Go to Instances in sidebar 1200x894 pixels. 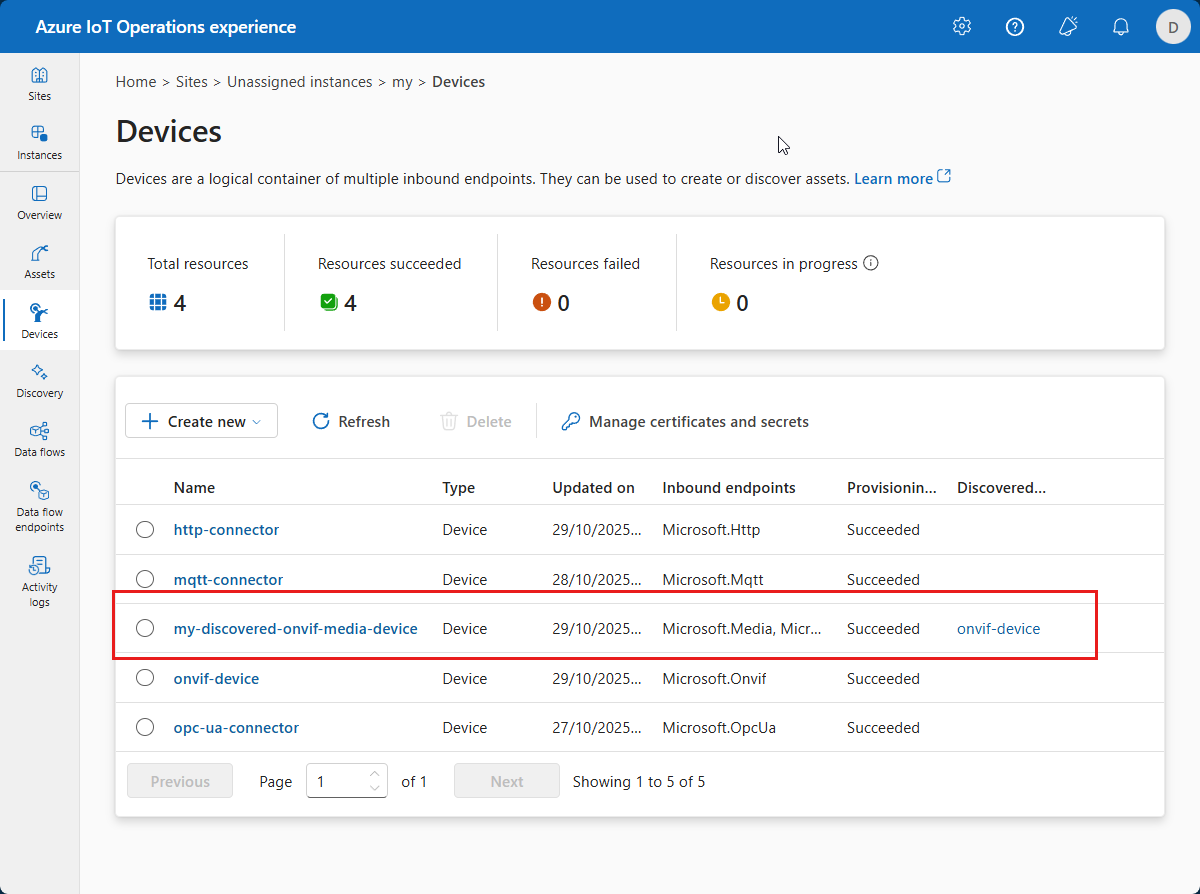pyautogui.click(x=39, y=143)
